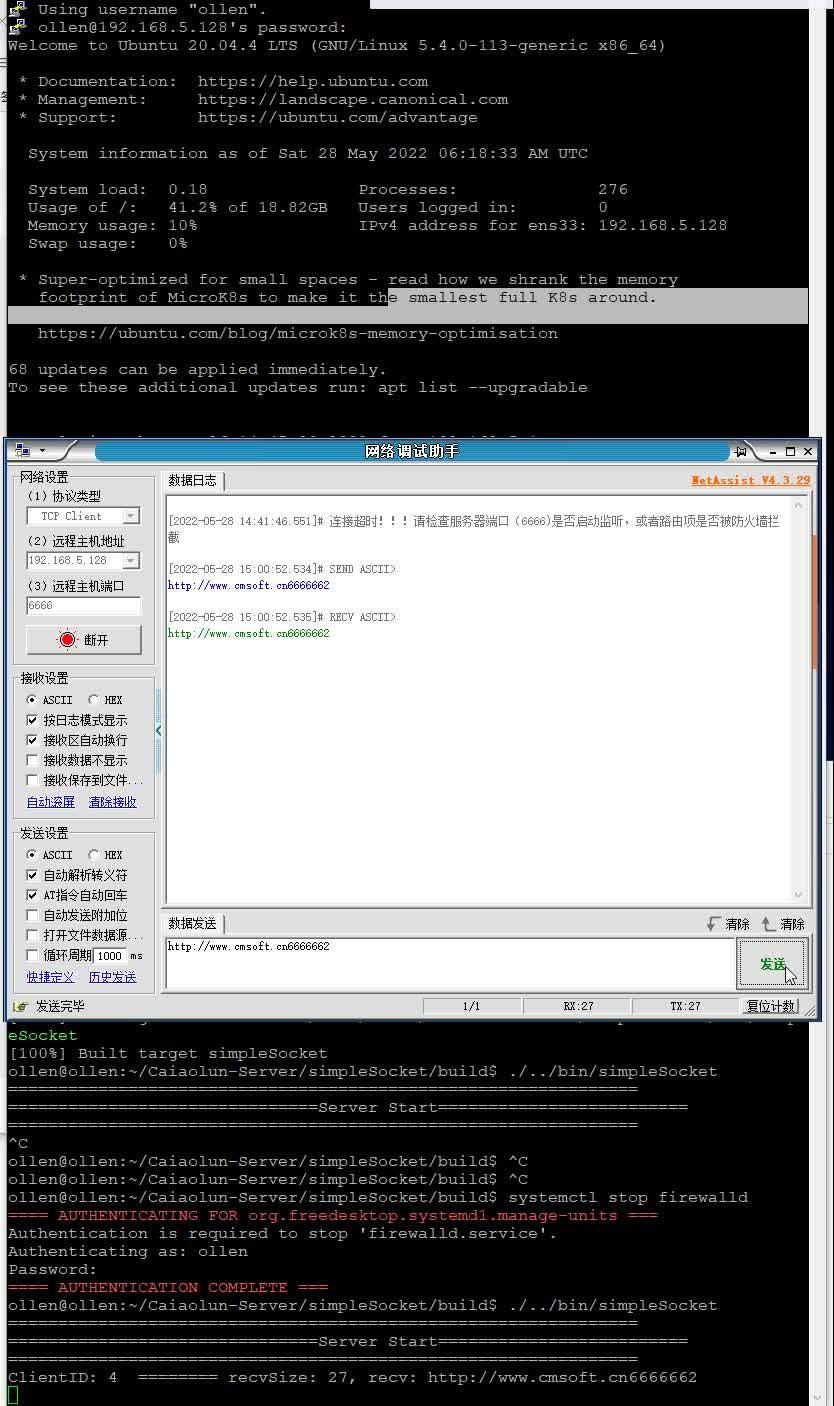Select HEX radio in 发送设置

coord(94,855)
